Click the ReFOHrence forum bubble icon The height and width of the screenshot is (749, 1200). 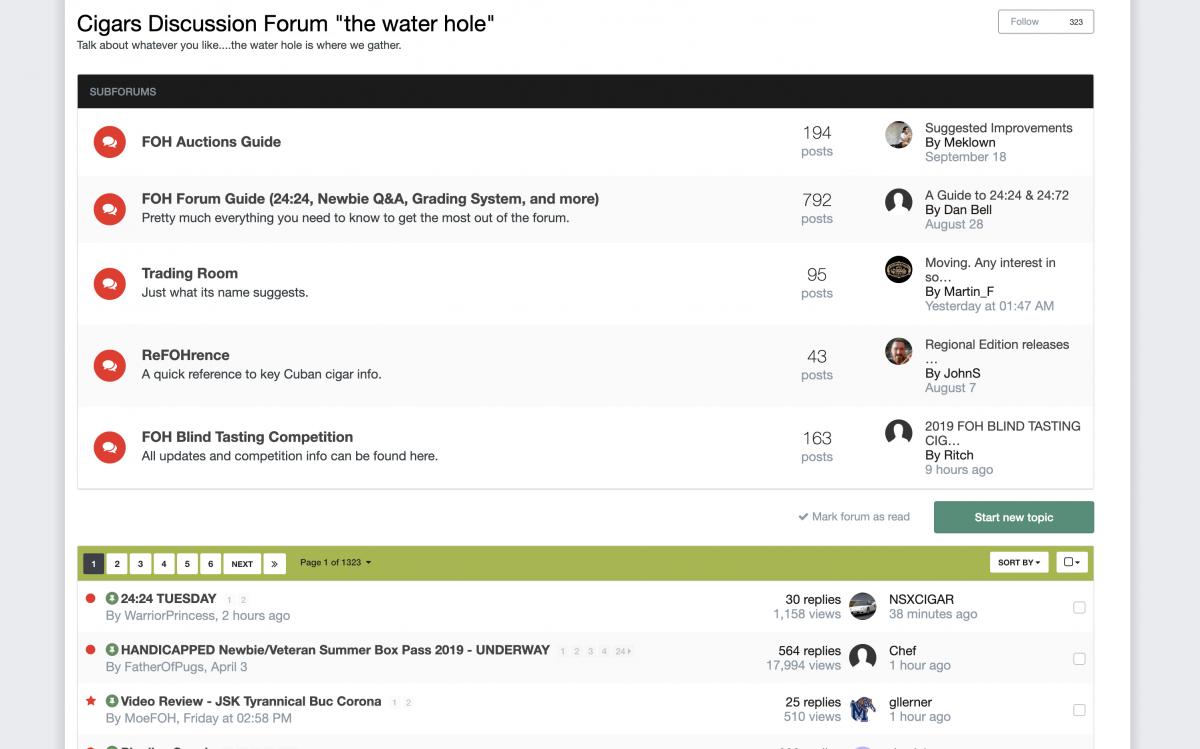coord(109,366)
